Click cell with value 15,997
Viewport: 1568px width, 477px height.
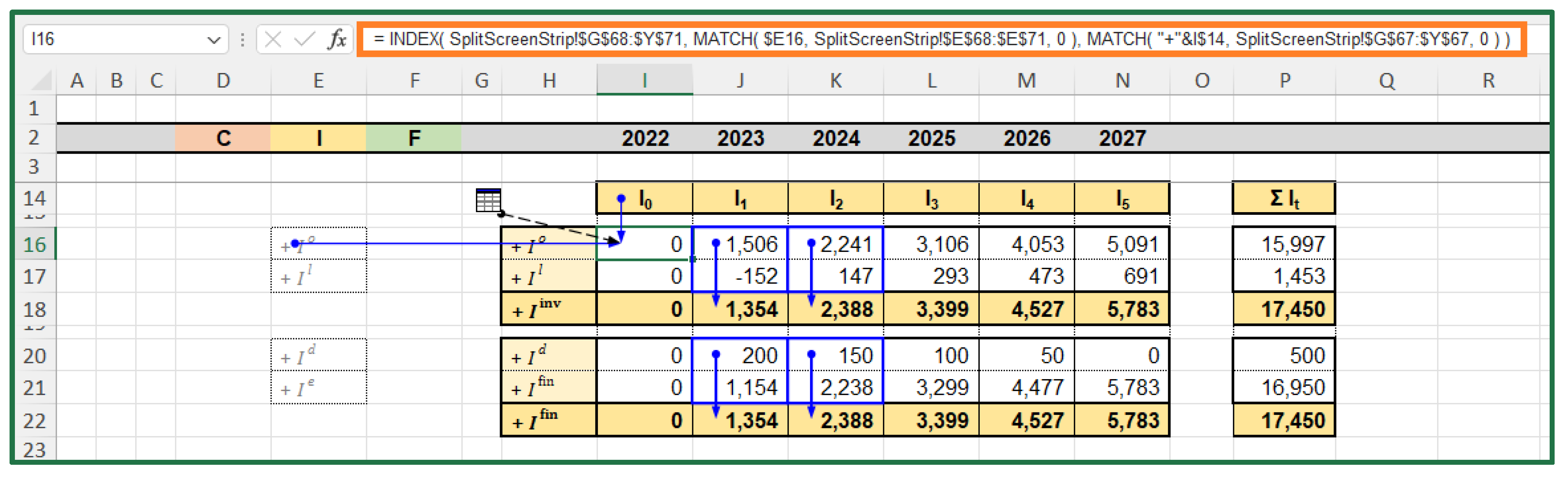click(1284, 244)
